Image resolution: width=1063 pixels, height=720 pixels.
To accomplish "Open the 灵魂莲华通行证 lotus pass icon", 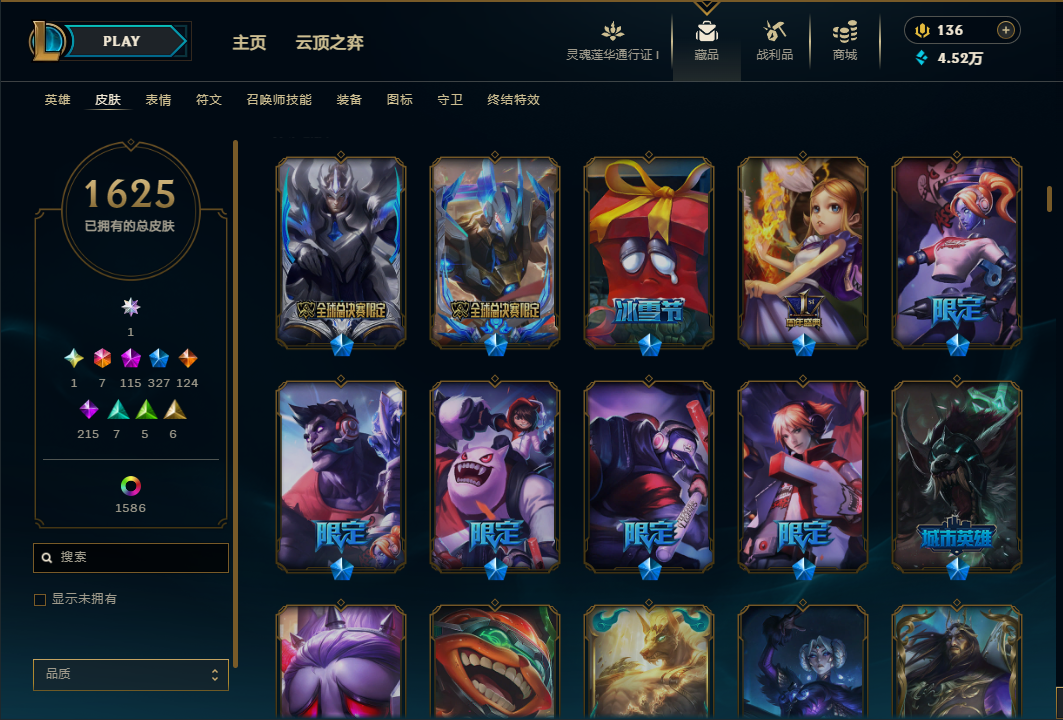I will (x=613, y=31).
